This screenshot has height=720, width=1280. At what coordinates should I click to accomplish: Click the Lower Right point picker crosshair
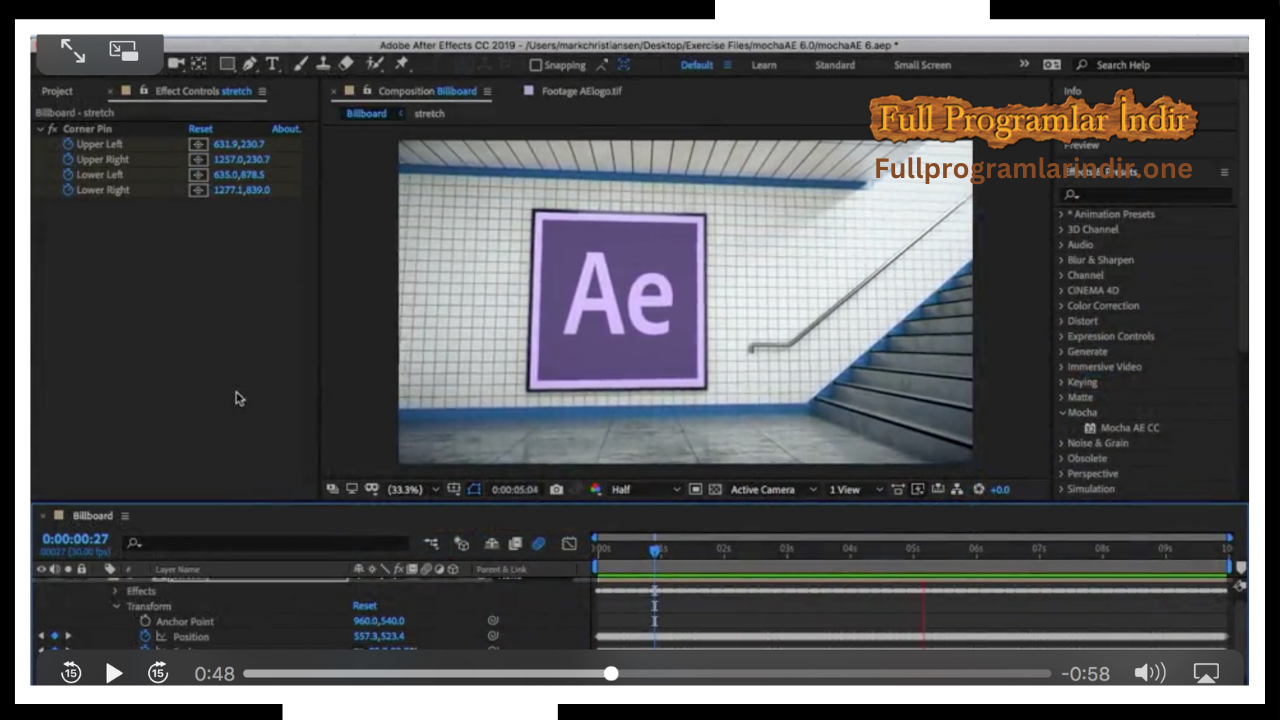click(x=198, y=190)
